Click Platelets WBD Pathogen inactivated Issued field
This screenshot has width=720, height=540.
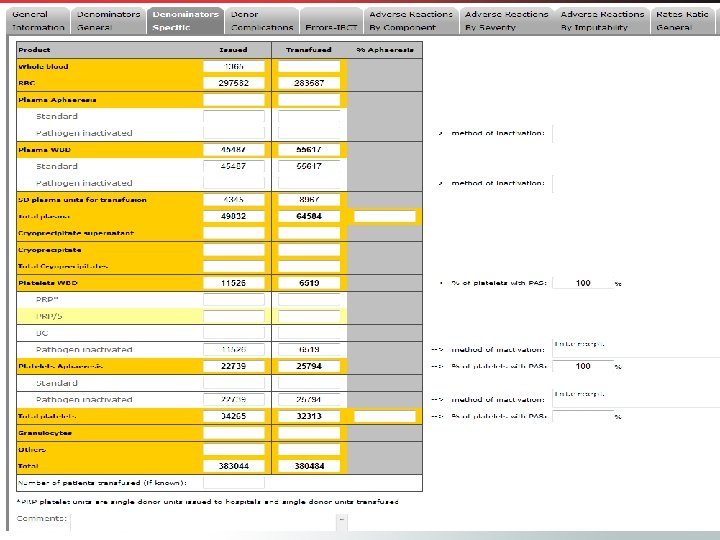click(x=234, y=349)
